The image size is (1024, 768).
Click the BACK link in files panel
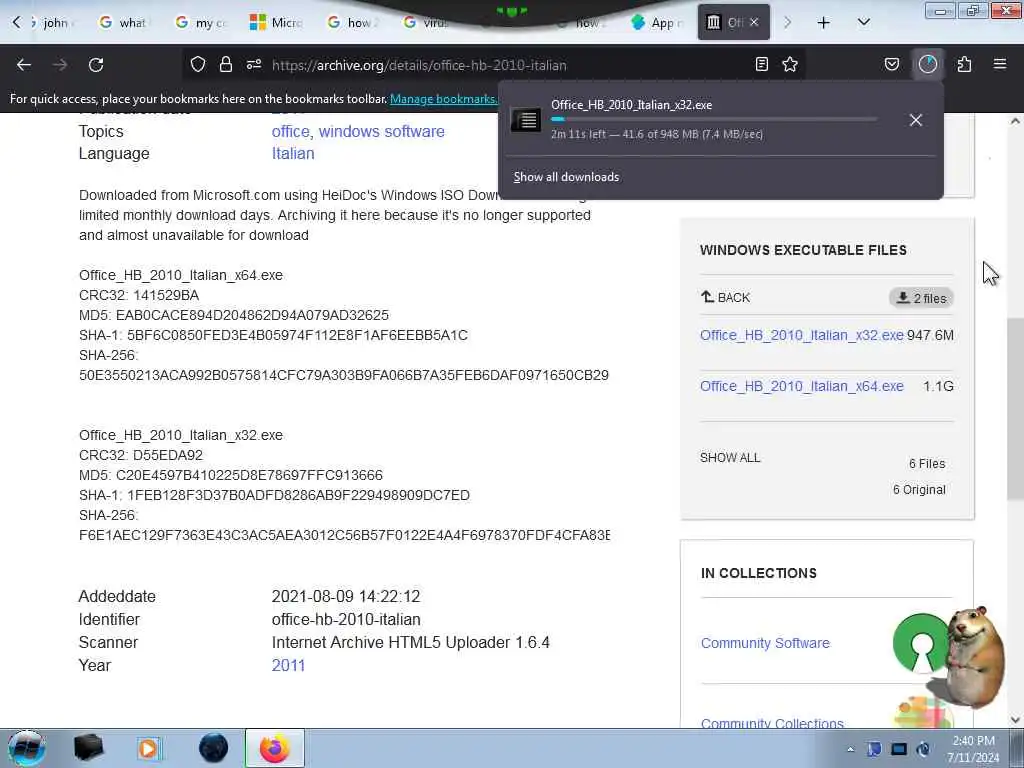point(725,297)
